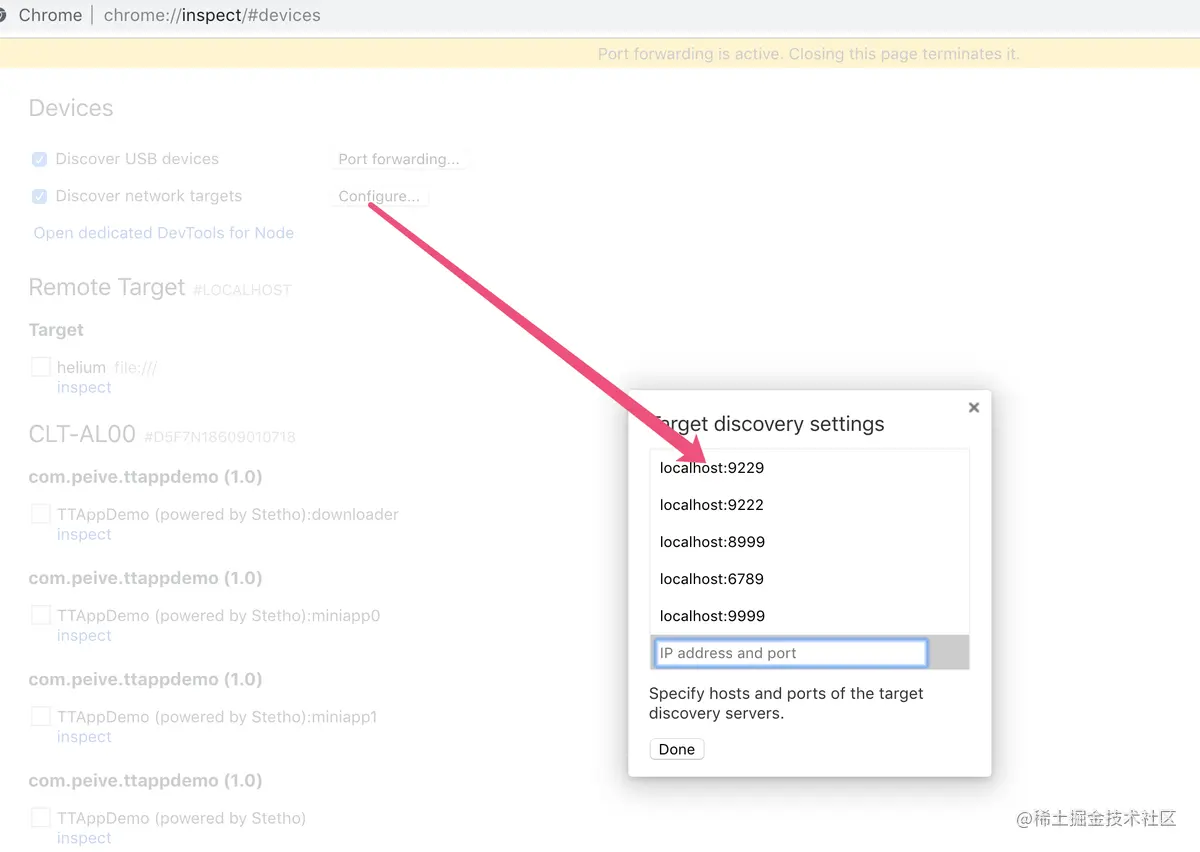Select the localhost:9999 entry
The height and width of the screenshot is (852, 1200).
(x=809, y=616)
